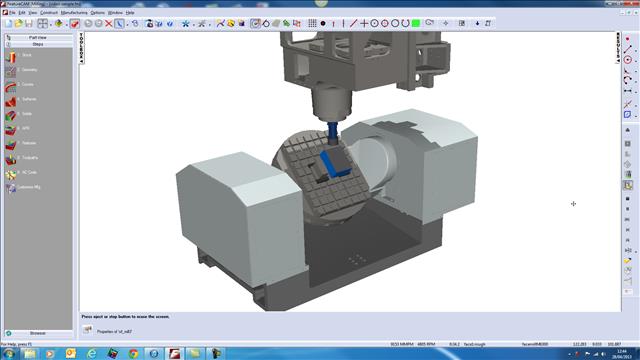
Task: Expand the select tool dropdown arrow
Action: click(x=127, y=24)
